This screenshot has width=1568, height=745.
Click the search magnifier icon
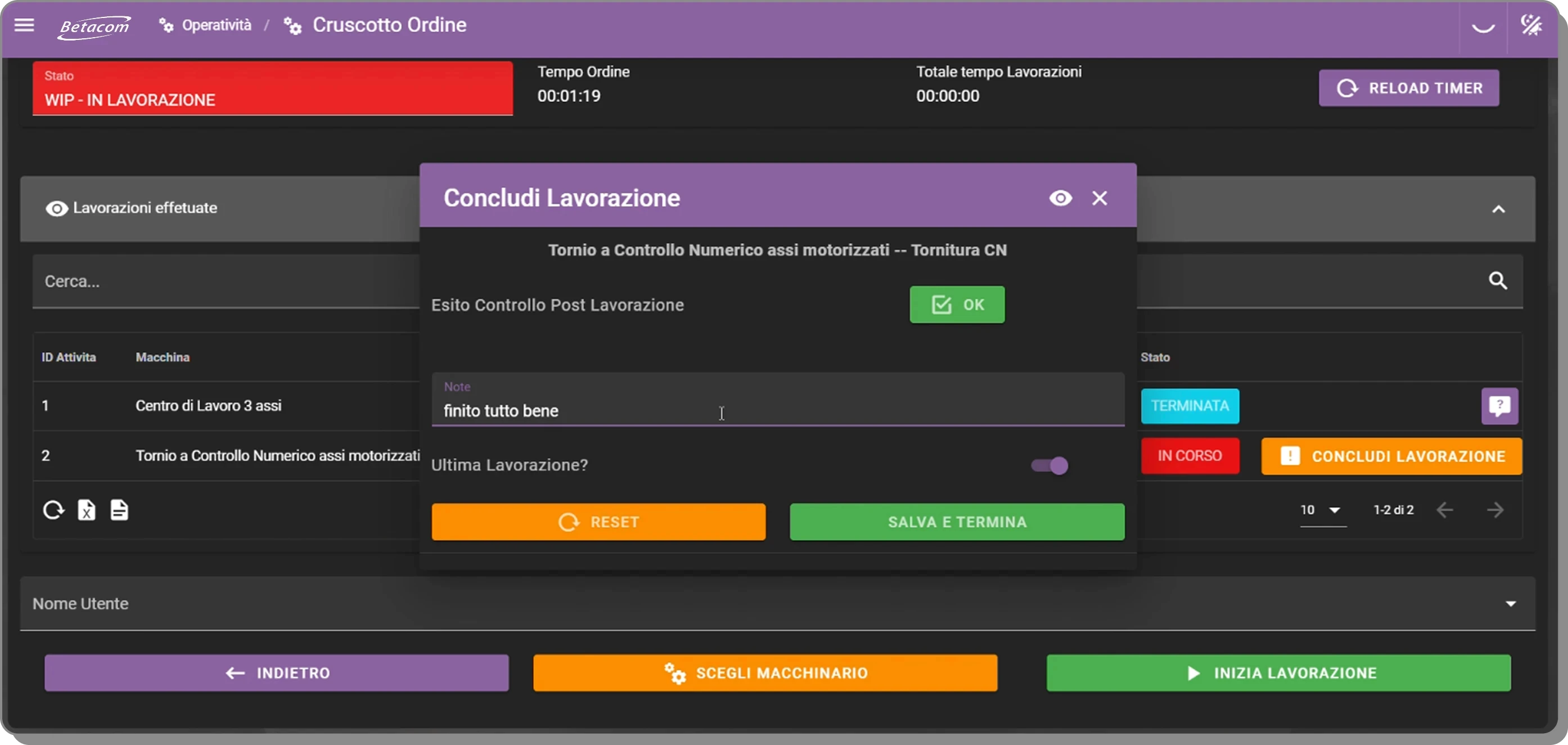click(1498, 281)
